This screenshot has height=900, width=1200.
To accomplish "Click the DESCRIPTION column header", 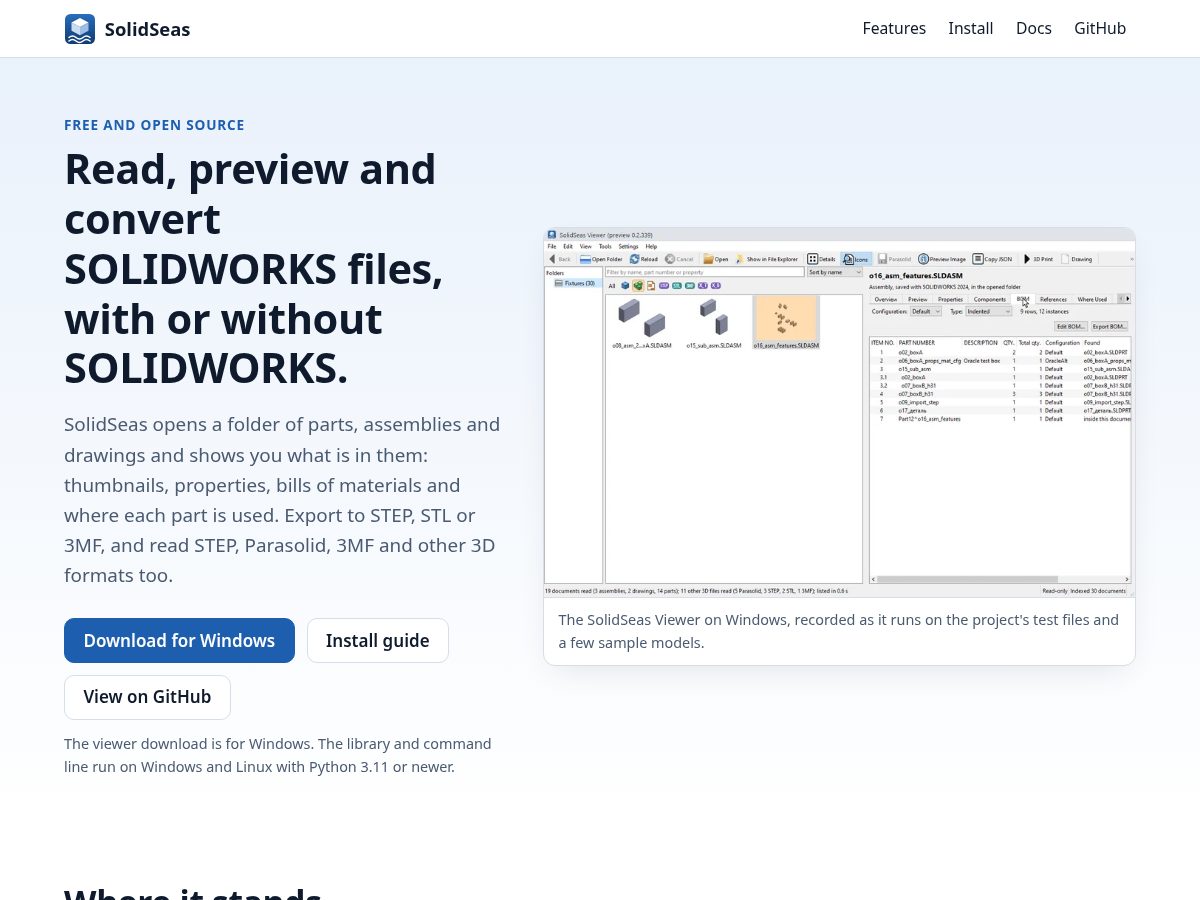I will [x=981, y=343].
